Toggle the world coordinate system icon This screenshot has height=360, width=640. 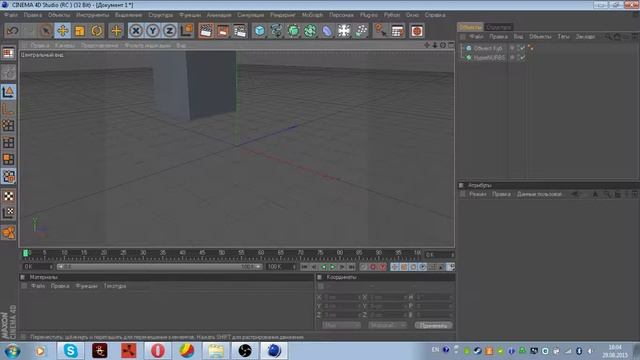pos(187,31)
